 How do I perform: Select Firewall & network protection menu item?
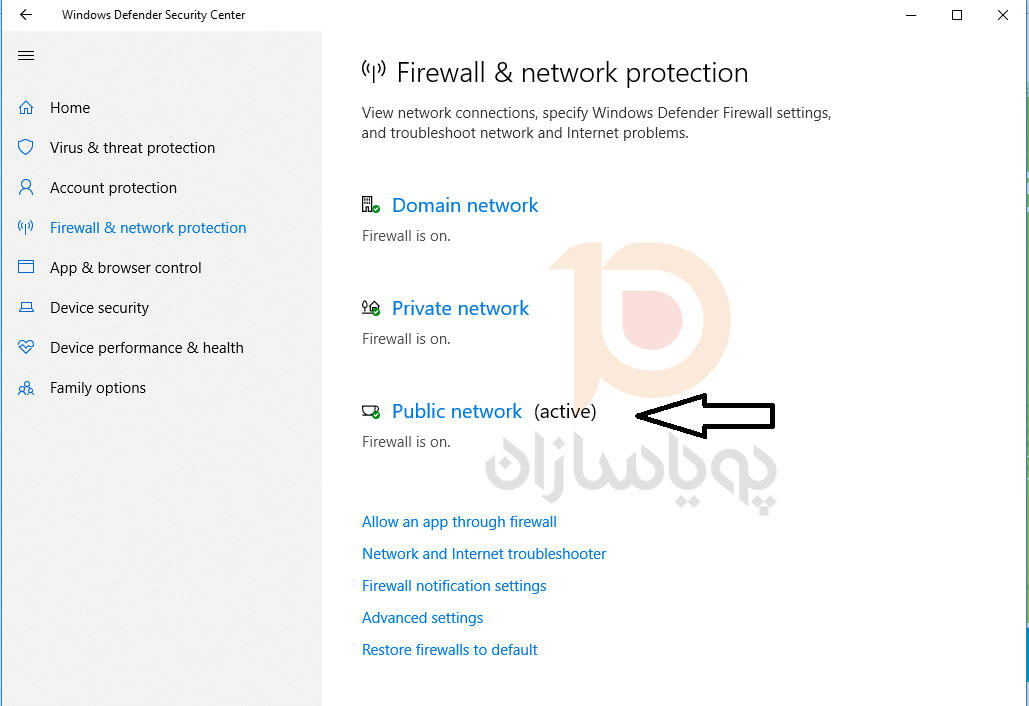[x=148, y=228]
